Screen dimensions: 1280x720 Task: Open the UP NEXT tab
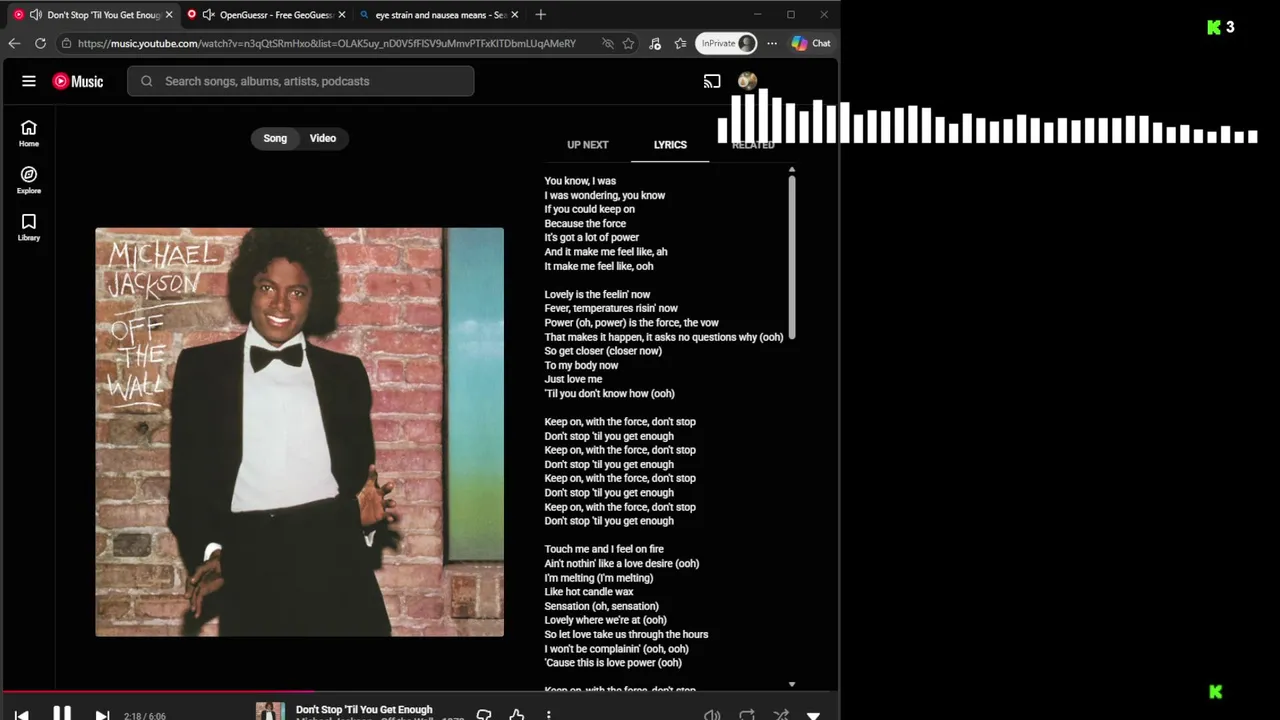(588, 145)
